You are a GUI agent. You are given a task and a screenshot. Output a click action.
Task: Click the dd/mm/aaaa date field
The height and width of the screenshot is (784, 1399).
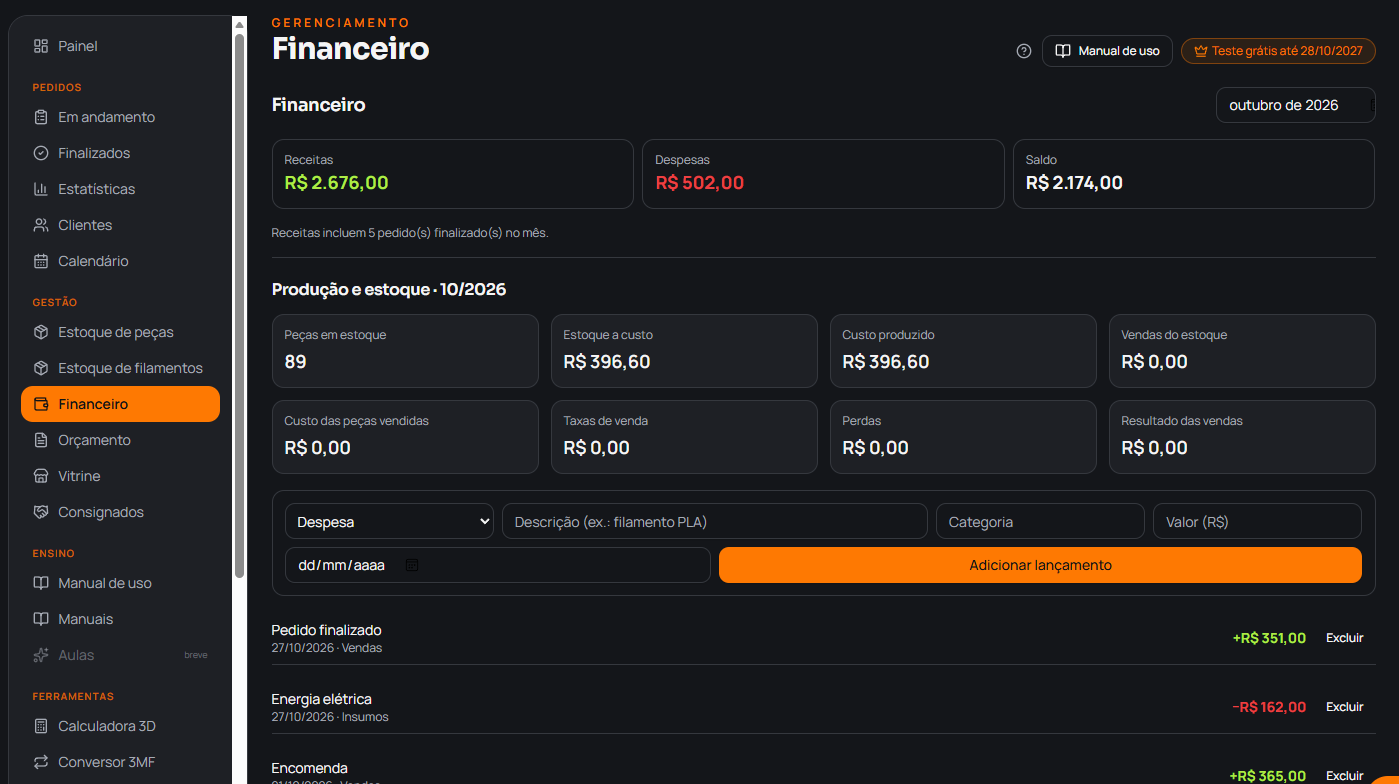click(498, 565)
